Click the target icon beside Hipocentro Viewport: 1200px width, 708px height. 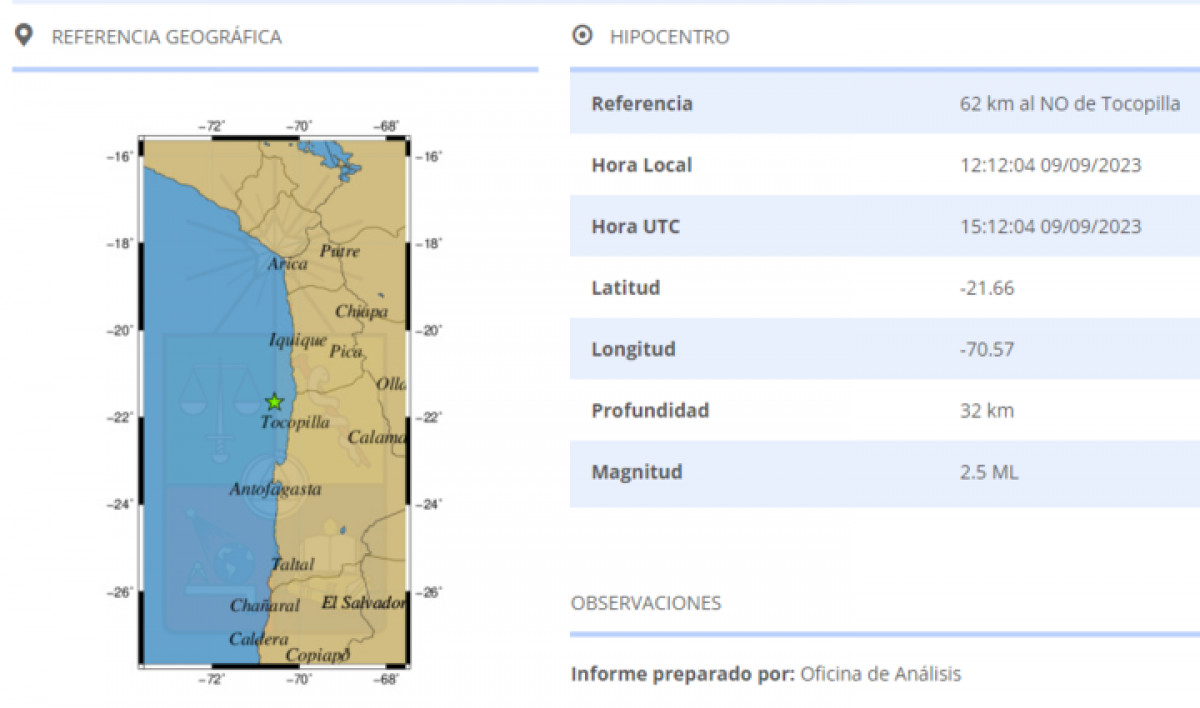(581, 36)
